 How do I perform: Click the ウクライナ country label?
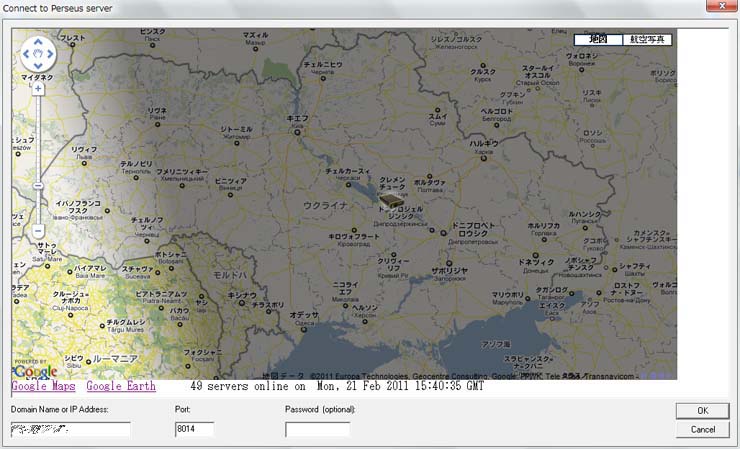(325, 205)
